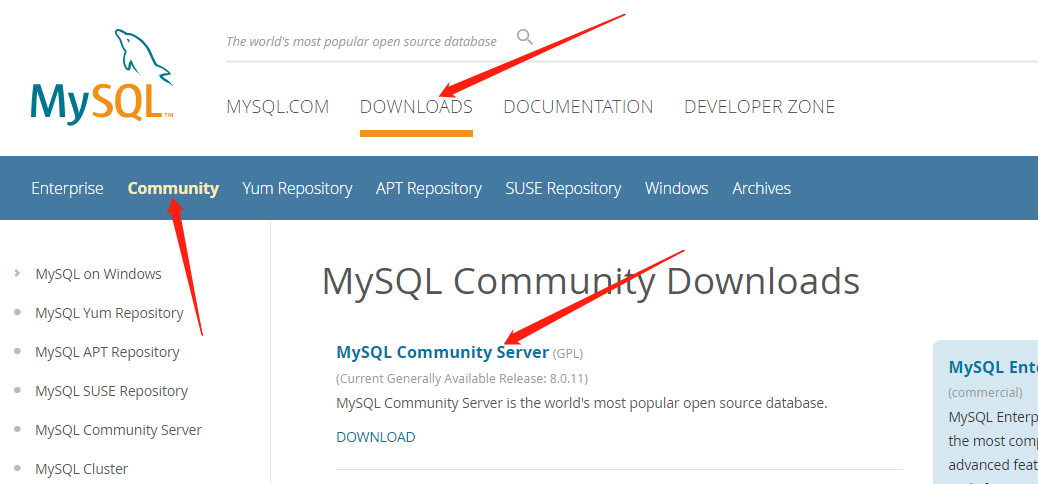The image size is (1038, 484).
Task: Click the search field with the database tagline
Action: coord(361,41)
